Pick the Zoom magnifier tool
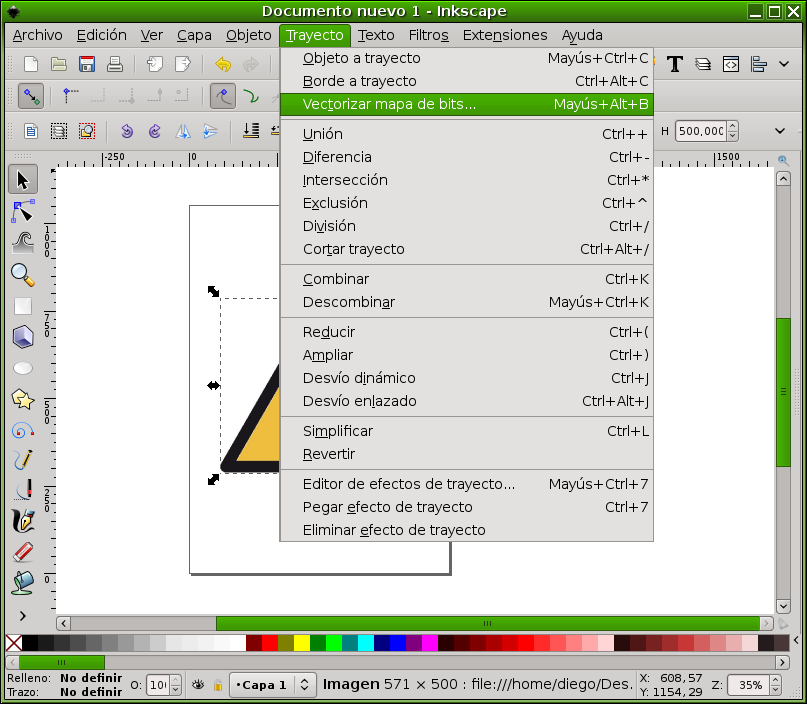807x704 pixels. coord(22,276)
